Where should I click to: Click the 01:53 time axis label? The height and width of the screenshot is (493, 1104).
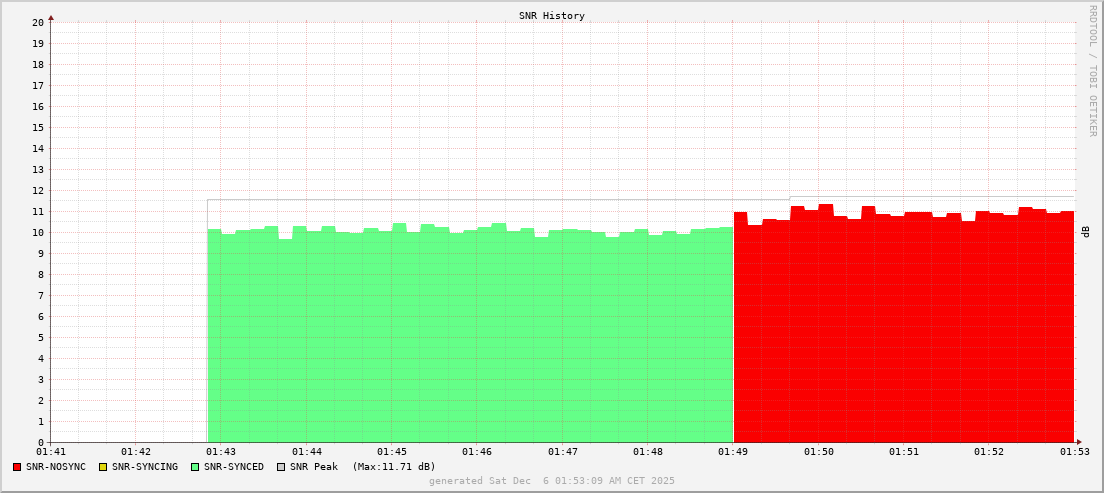tap(1074, 452)
